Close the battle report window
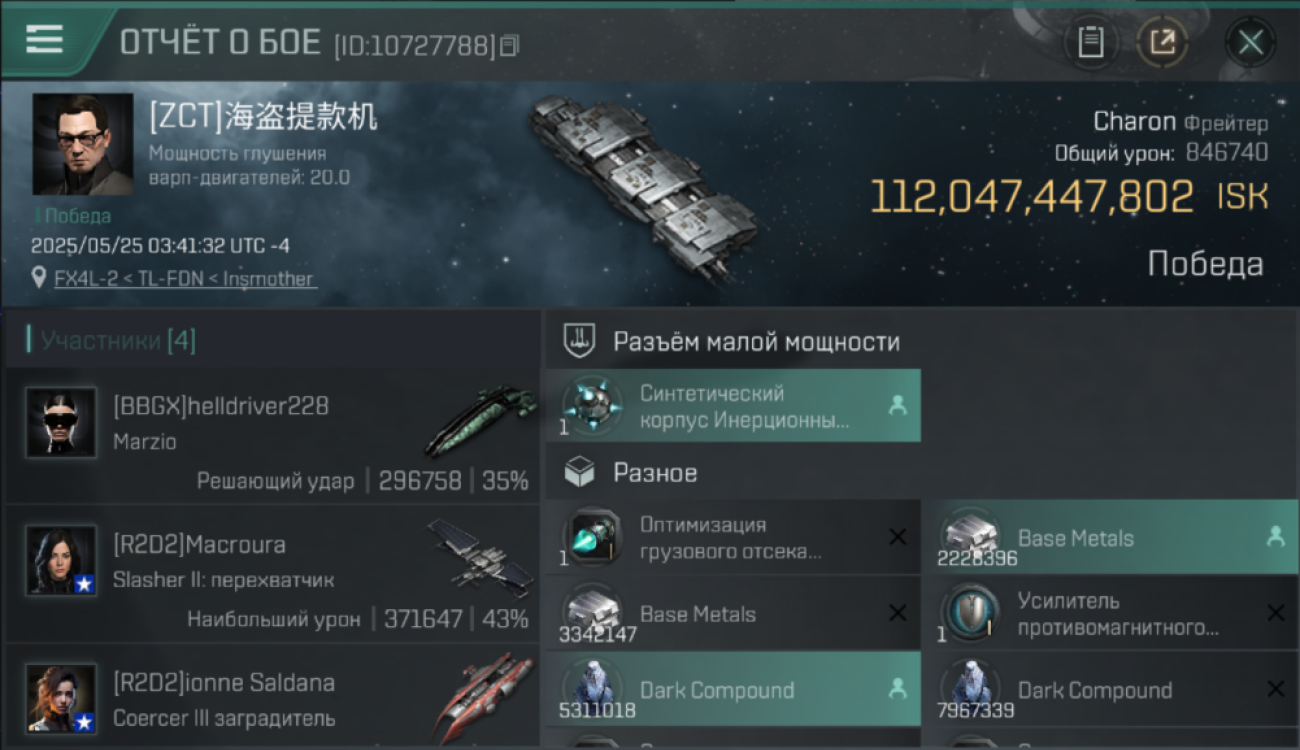The image size is (1300, 750). click(1250, 42)
